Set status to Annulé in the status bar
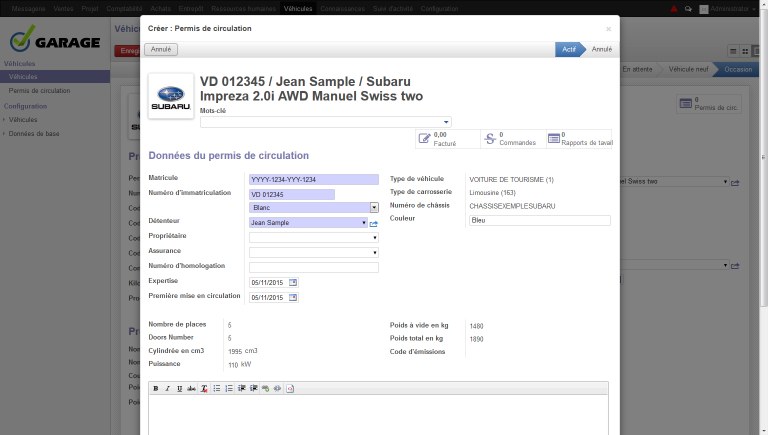 (602, 48)
